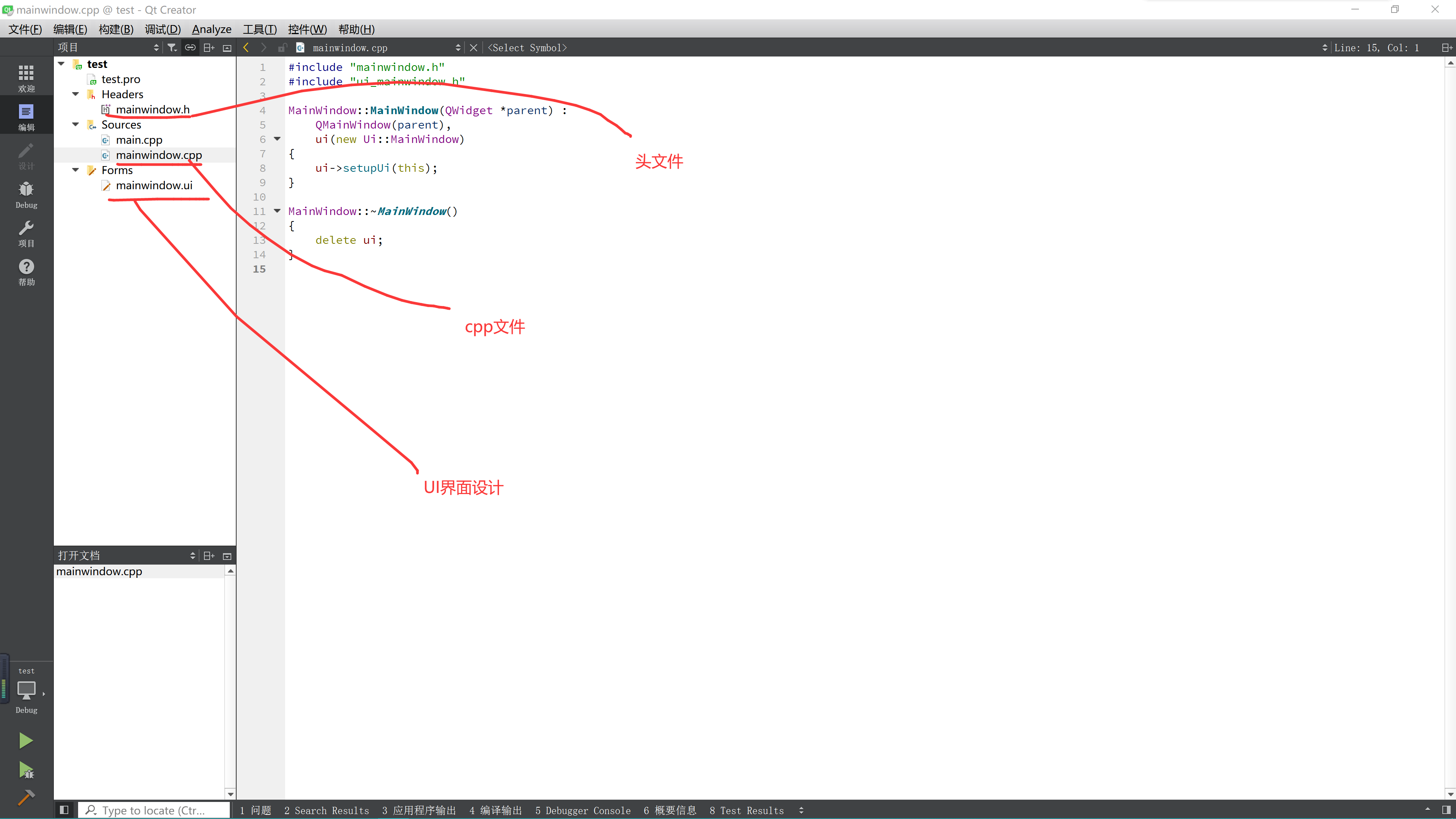The image size is (1456, 819).
Task: Build project with hammer icon
Action: click(26, 797)
